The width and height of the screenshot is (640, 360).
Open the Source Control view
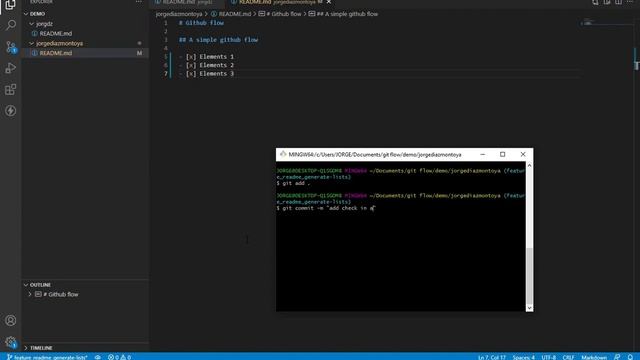pyautogui.click(x=11, y=47)
